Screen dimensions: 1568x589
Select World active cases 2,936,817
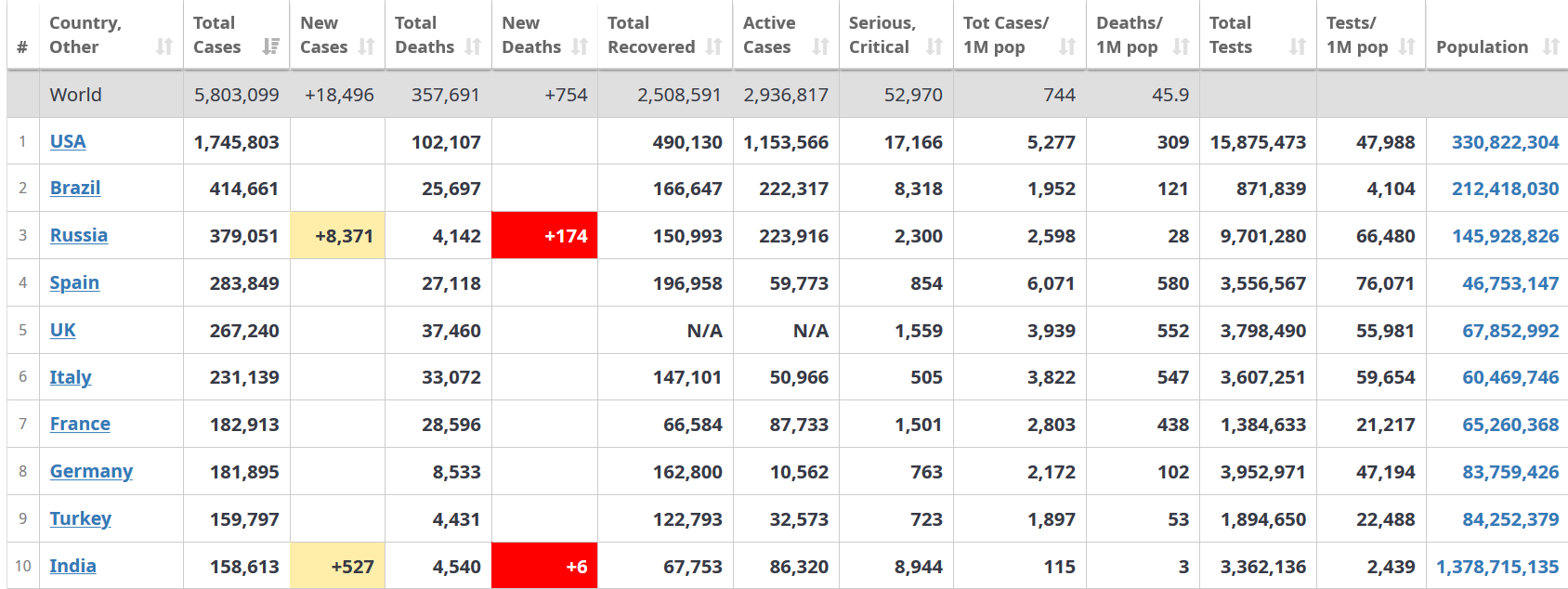(x=786, y=95)
